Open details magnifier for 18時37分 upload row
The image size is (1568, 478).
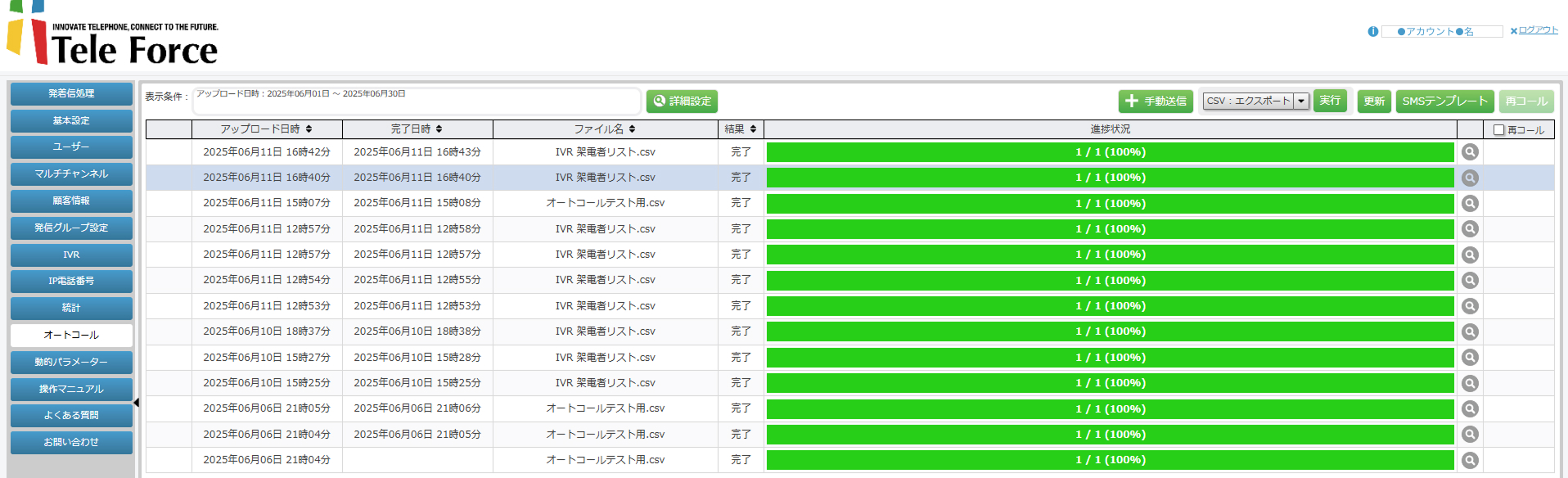pos(1470,332)
